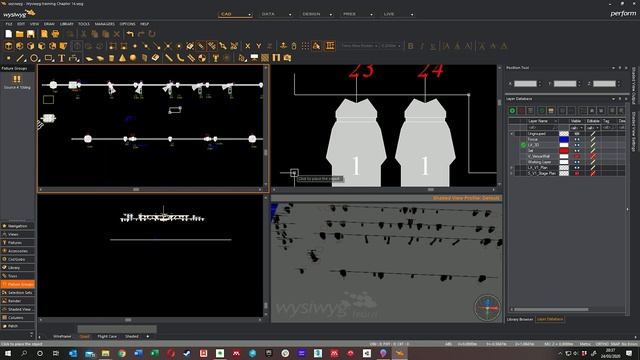Click the dotted grid snap icon
640x360 pixels.
tap(305, 46)
